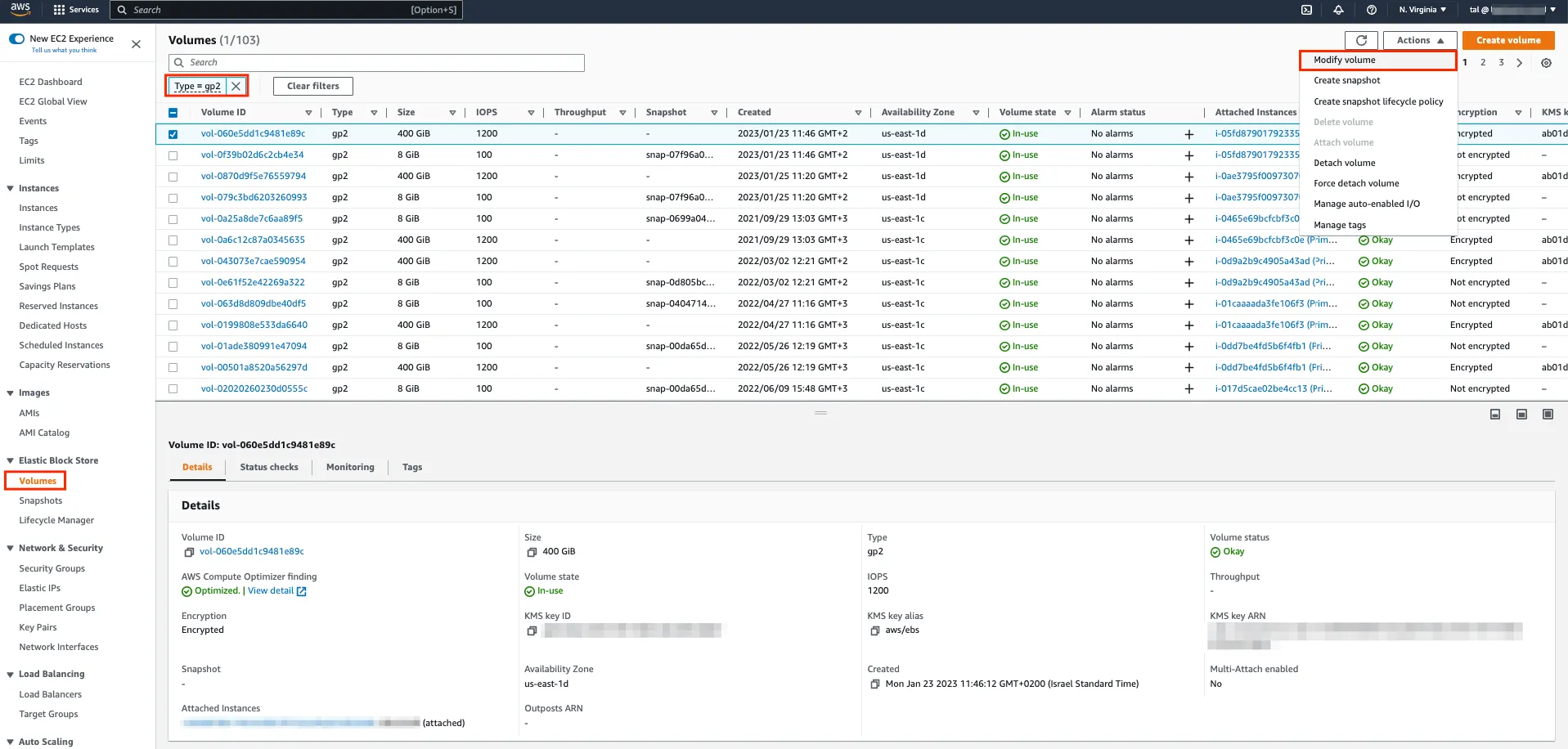
Task: Open the View detail optimizer link
Action: pyautogui.click(x=271, y=591)
